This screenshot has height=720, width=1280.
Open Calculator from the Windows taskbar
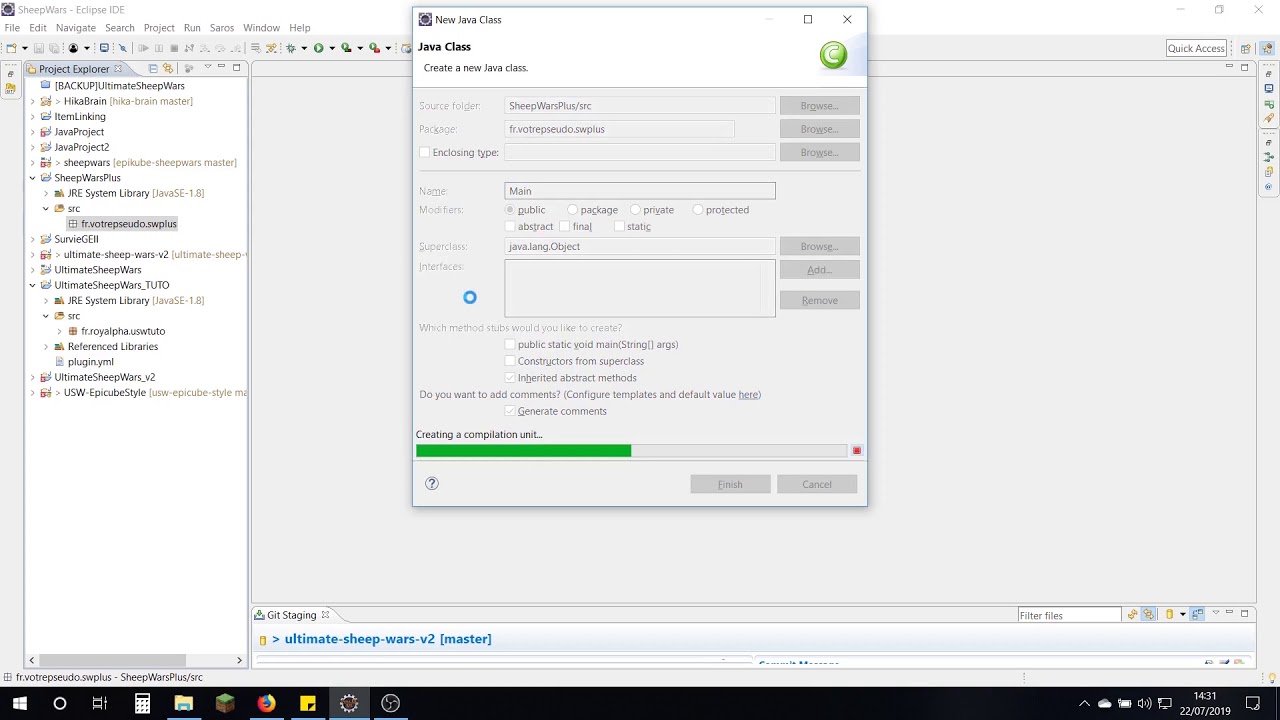click(x=142, y=703)
